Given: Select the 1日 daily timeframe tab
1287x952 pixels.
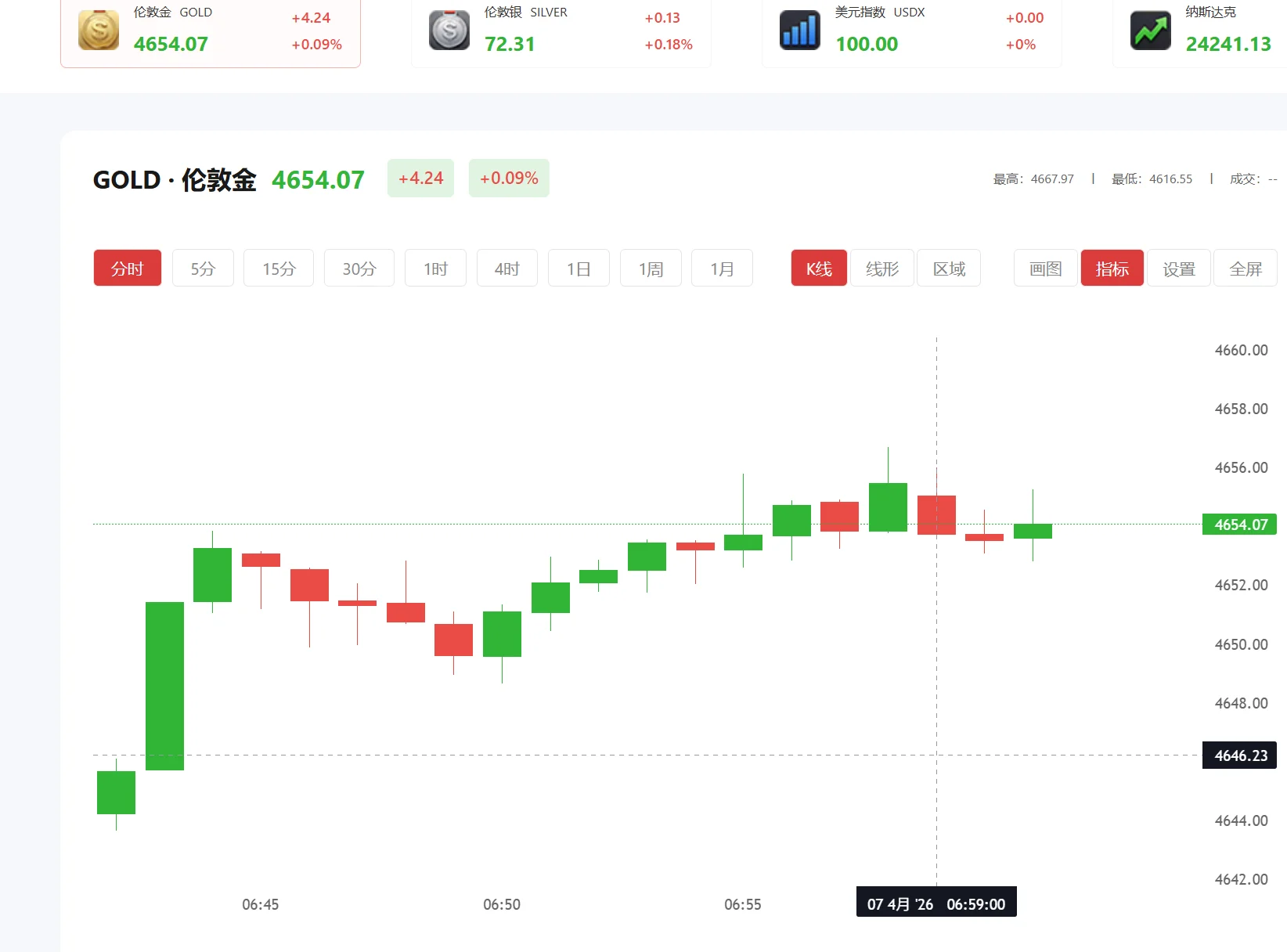Looking at the screenshot, I should click(x=579, y=268).
